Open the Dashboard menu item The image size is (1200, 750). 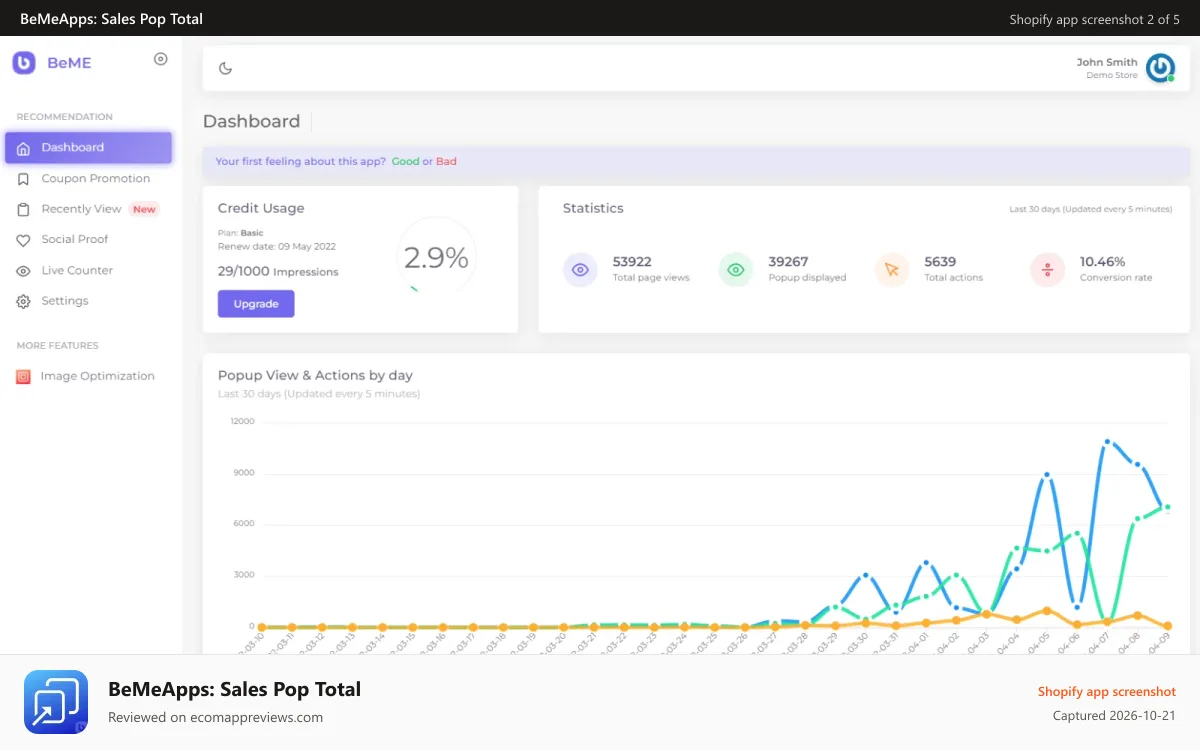(x=88, y=148)
